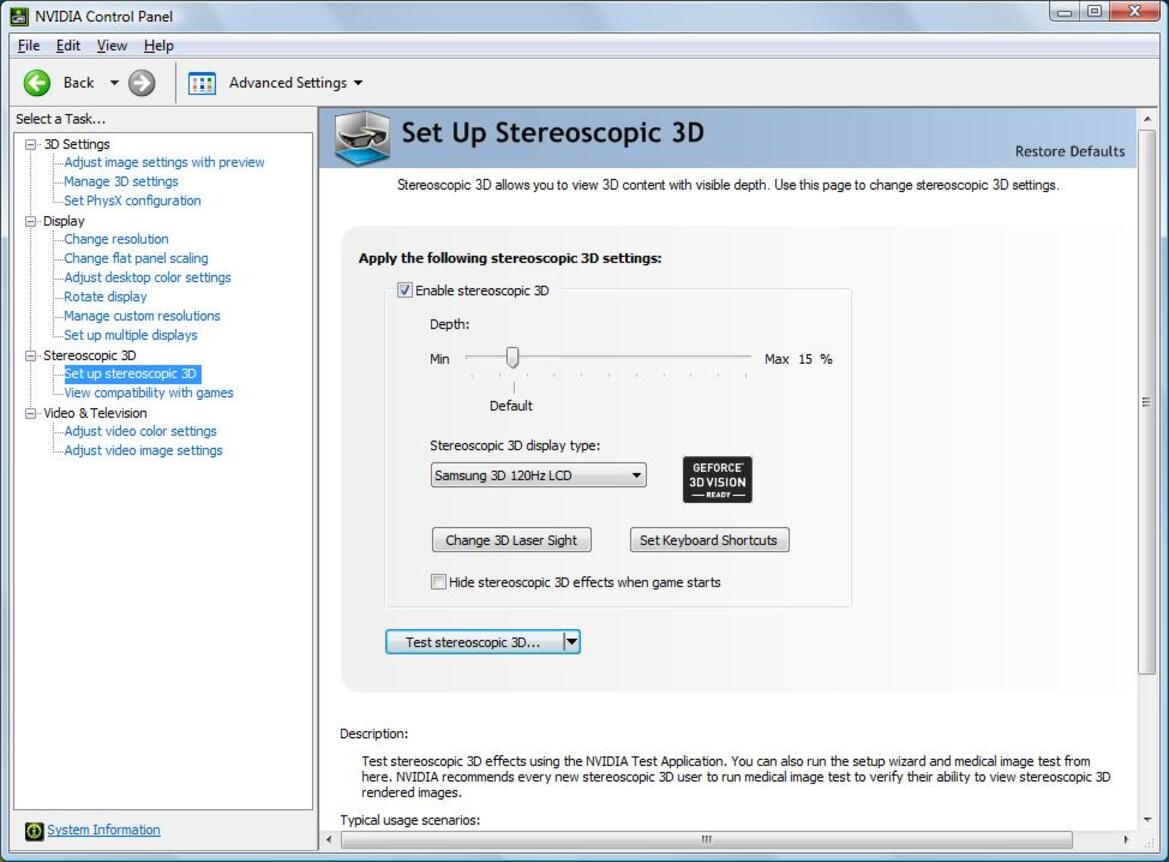Select Adjust video image settings task
This screenshot has height=862, width=1169.
click(143, 450)
